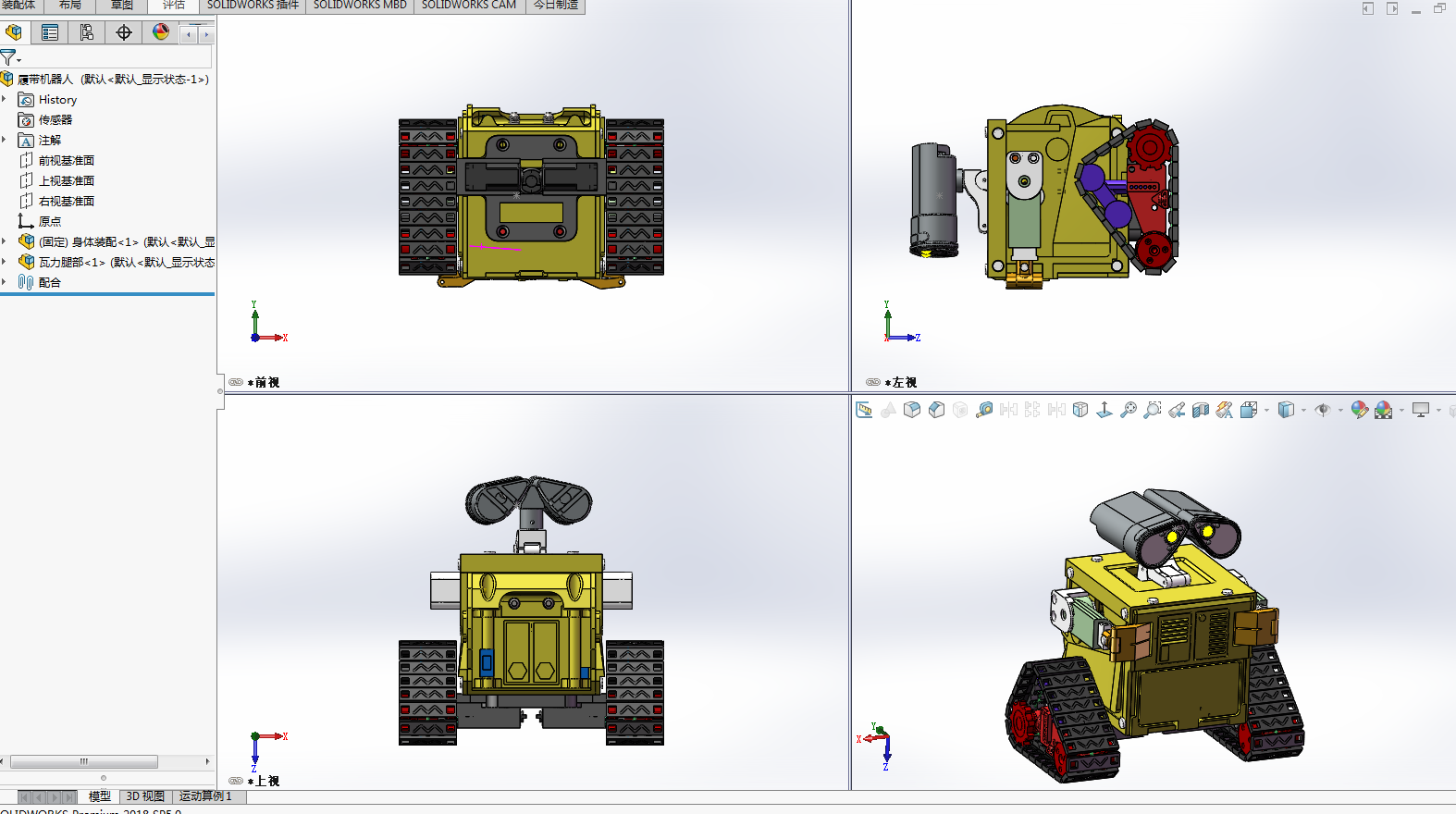Click the link views icon beside *上视
Image resolution: width=1456 pixels, height=814 pixels.
tap(236, 781)
